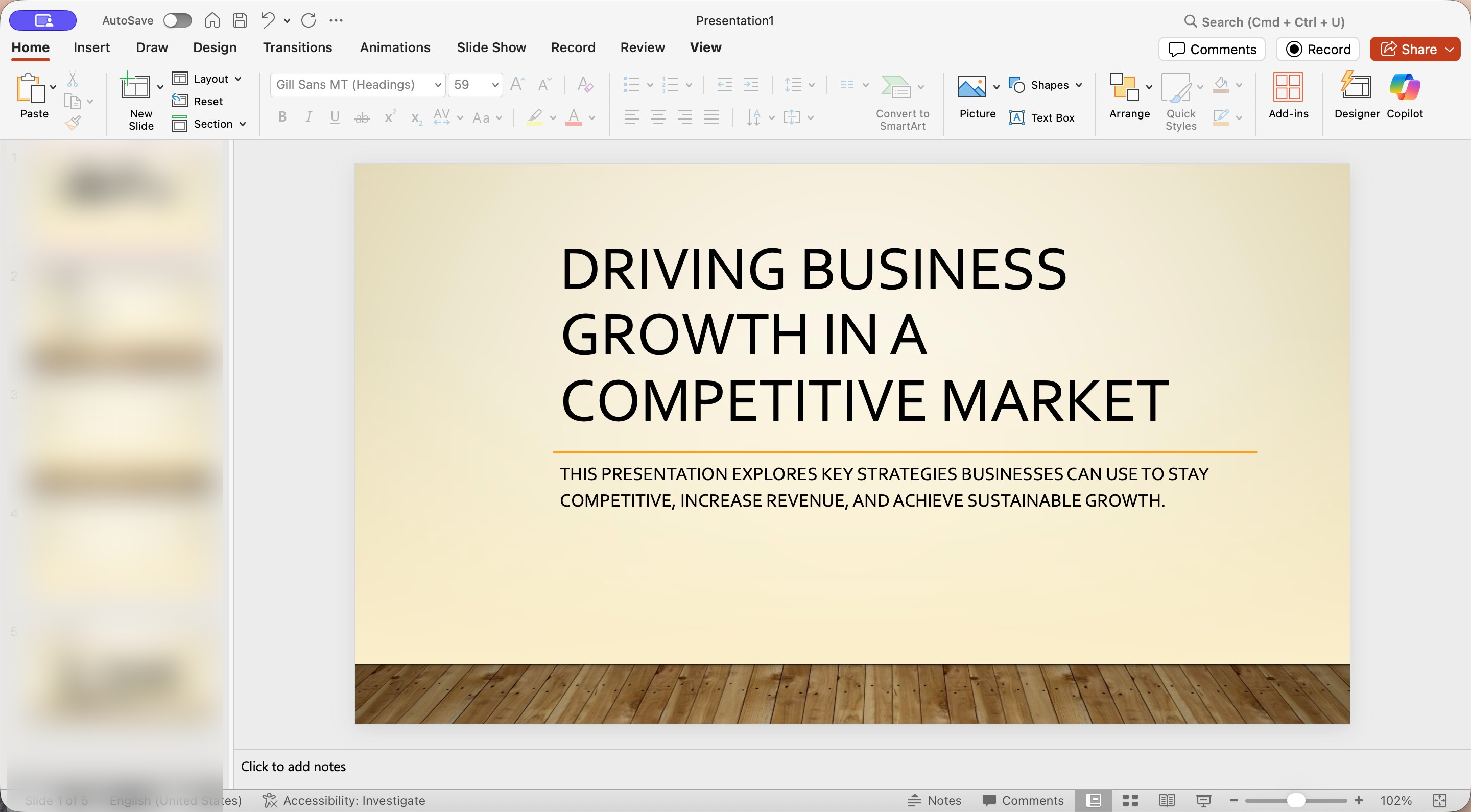The image size is (1471, 812).
Task: Toggle the Notes pane in status bar
Action: [x=934, y=800]
